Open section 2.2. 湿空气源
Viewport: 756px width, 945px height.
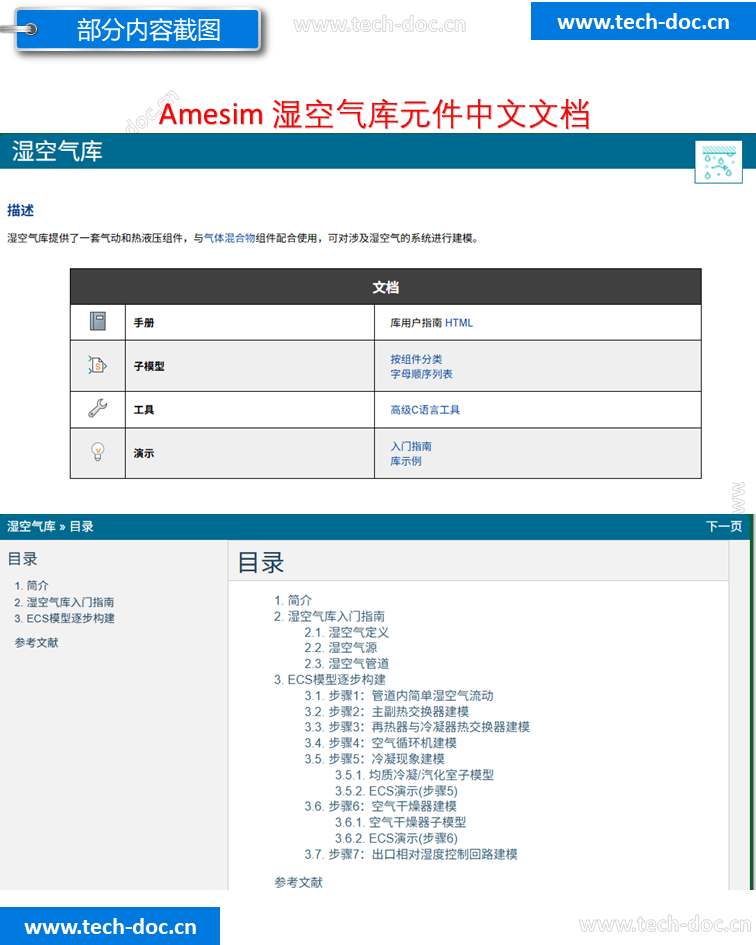click(341, 648)
